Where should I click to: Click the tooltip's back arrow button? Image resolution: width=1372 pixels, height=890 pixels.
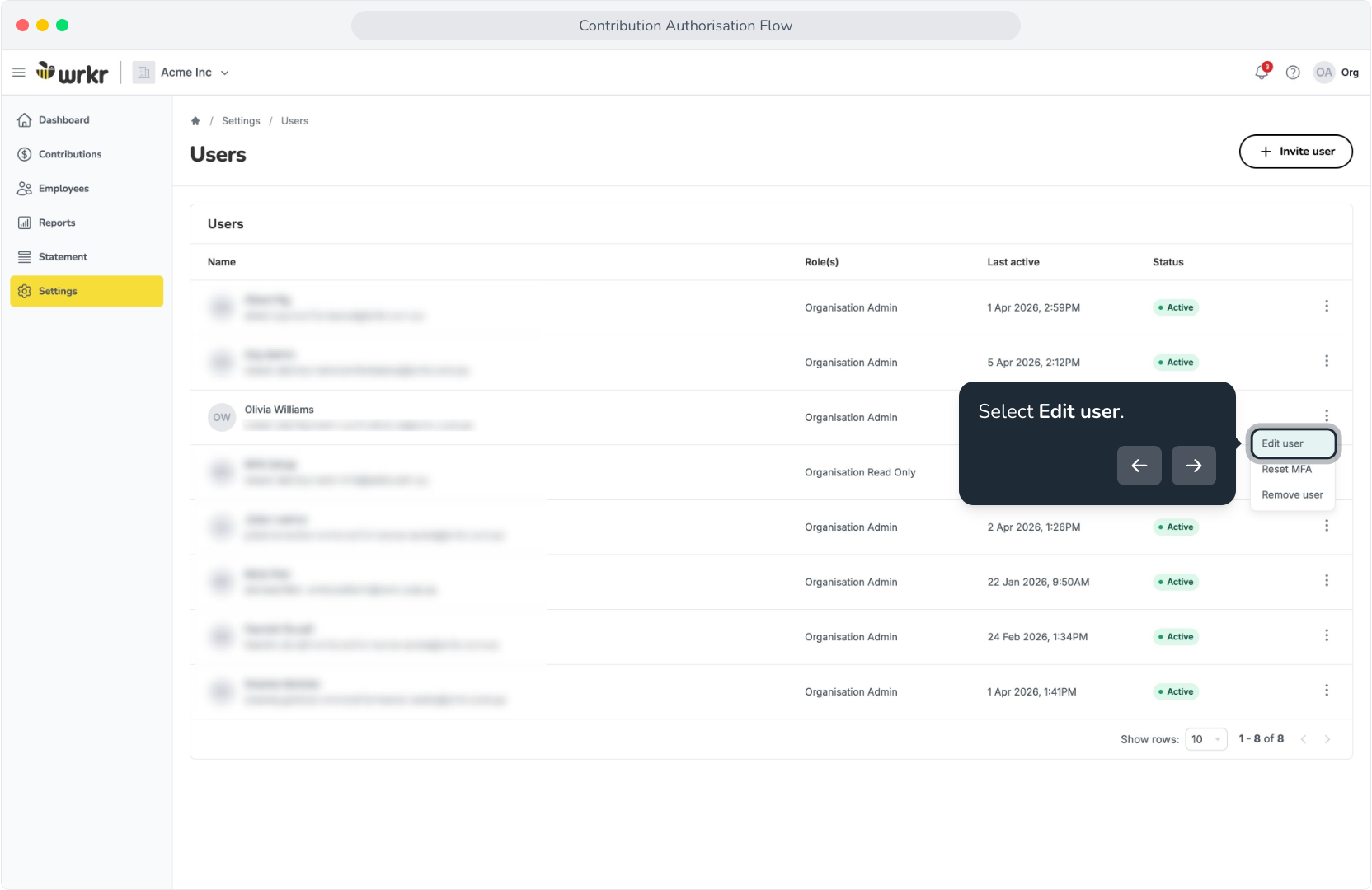(x=1139, y=466)
